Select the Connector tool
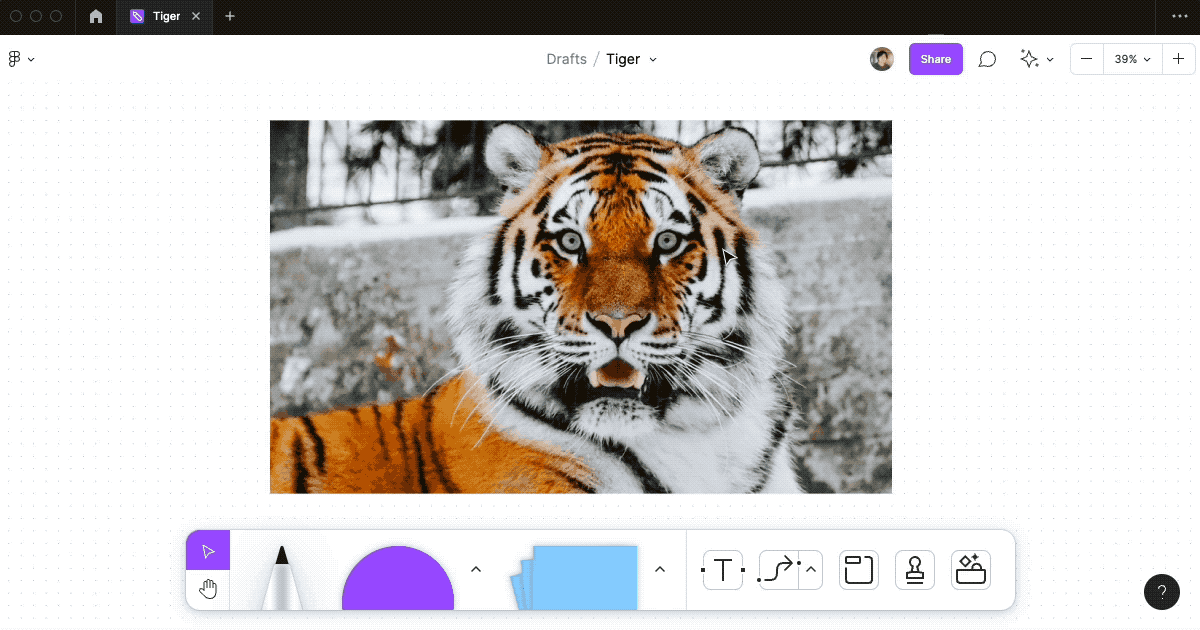Screen dimensions: 1200x630 pyautogui.click(x=778, y=570)
